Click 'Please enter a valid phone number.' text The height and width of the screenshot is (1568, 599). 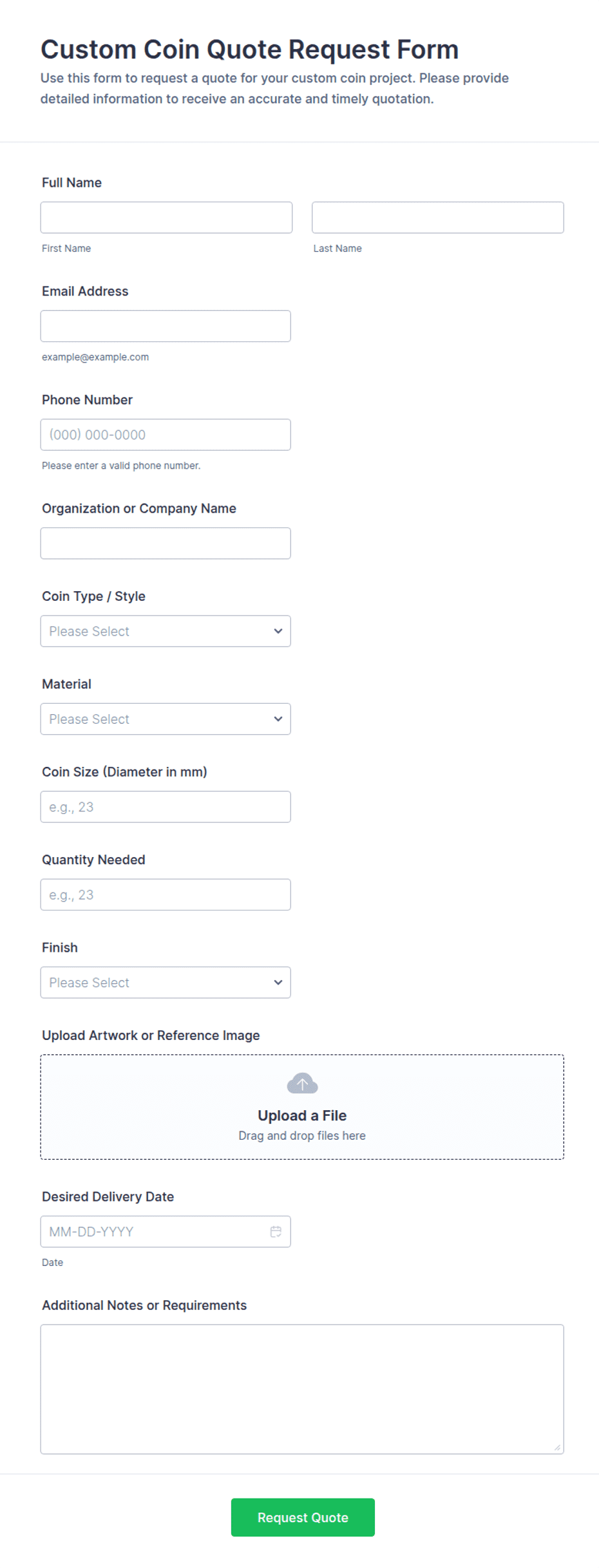click(121, 466)
